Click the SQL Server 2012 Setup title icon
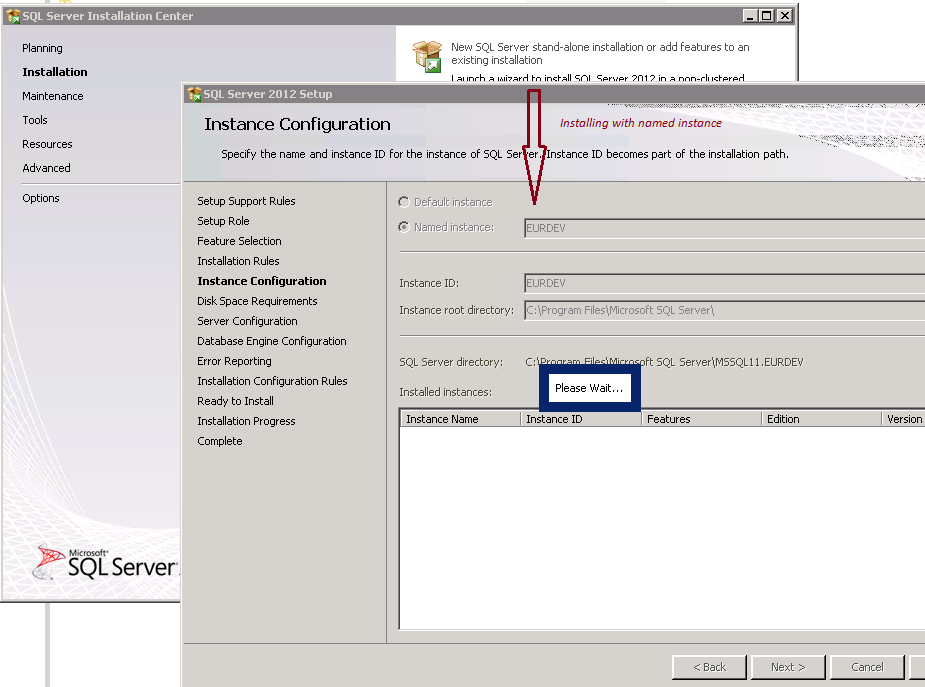Screen dimensions: 925x687 click(x=193, y=94)
